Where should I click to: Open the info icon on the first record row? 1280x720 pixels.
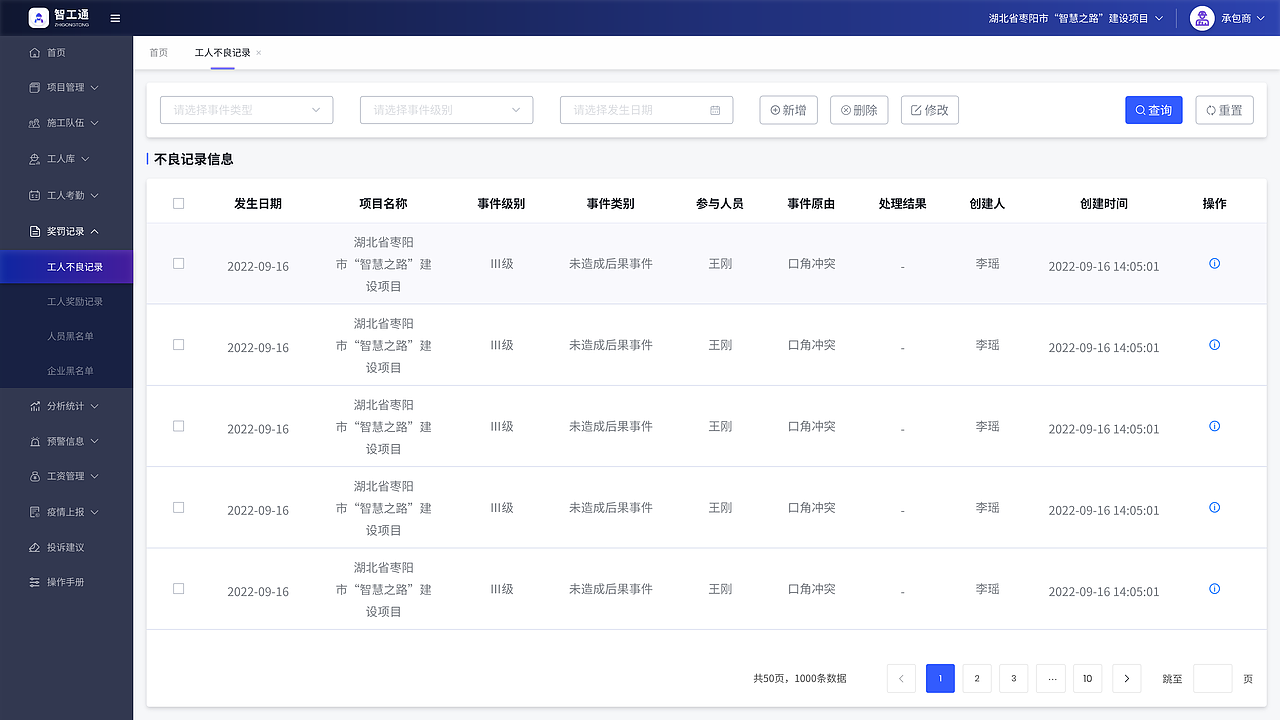pyautogui.click(x=1213, y=263)
